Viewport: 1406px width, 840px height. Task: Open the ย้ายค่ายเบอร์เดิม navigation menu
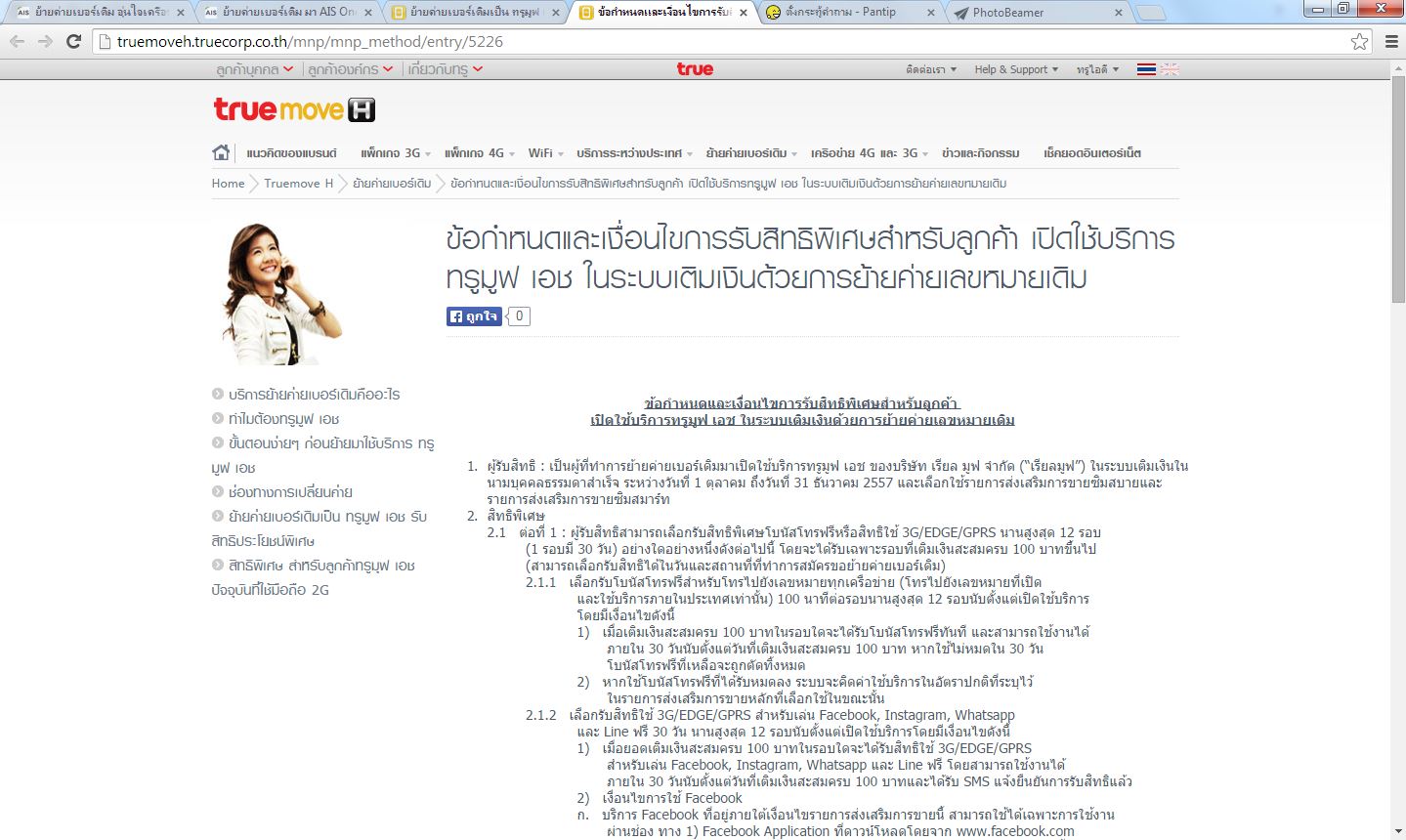[x=751, y=153]
